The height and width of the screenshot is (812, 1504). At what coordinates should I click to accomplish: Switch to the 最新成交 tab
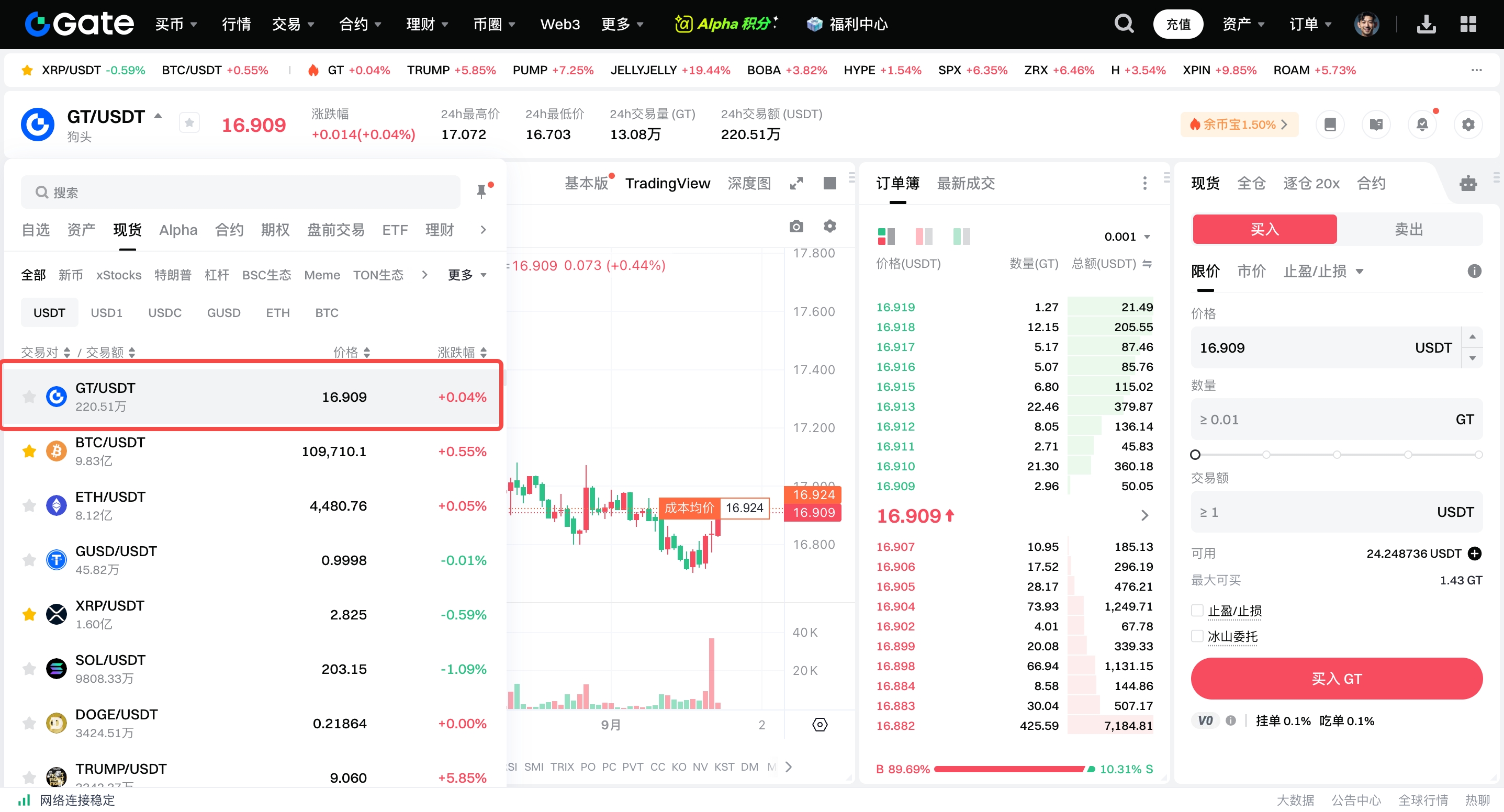[965, 183]
